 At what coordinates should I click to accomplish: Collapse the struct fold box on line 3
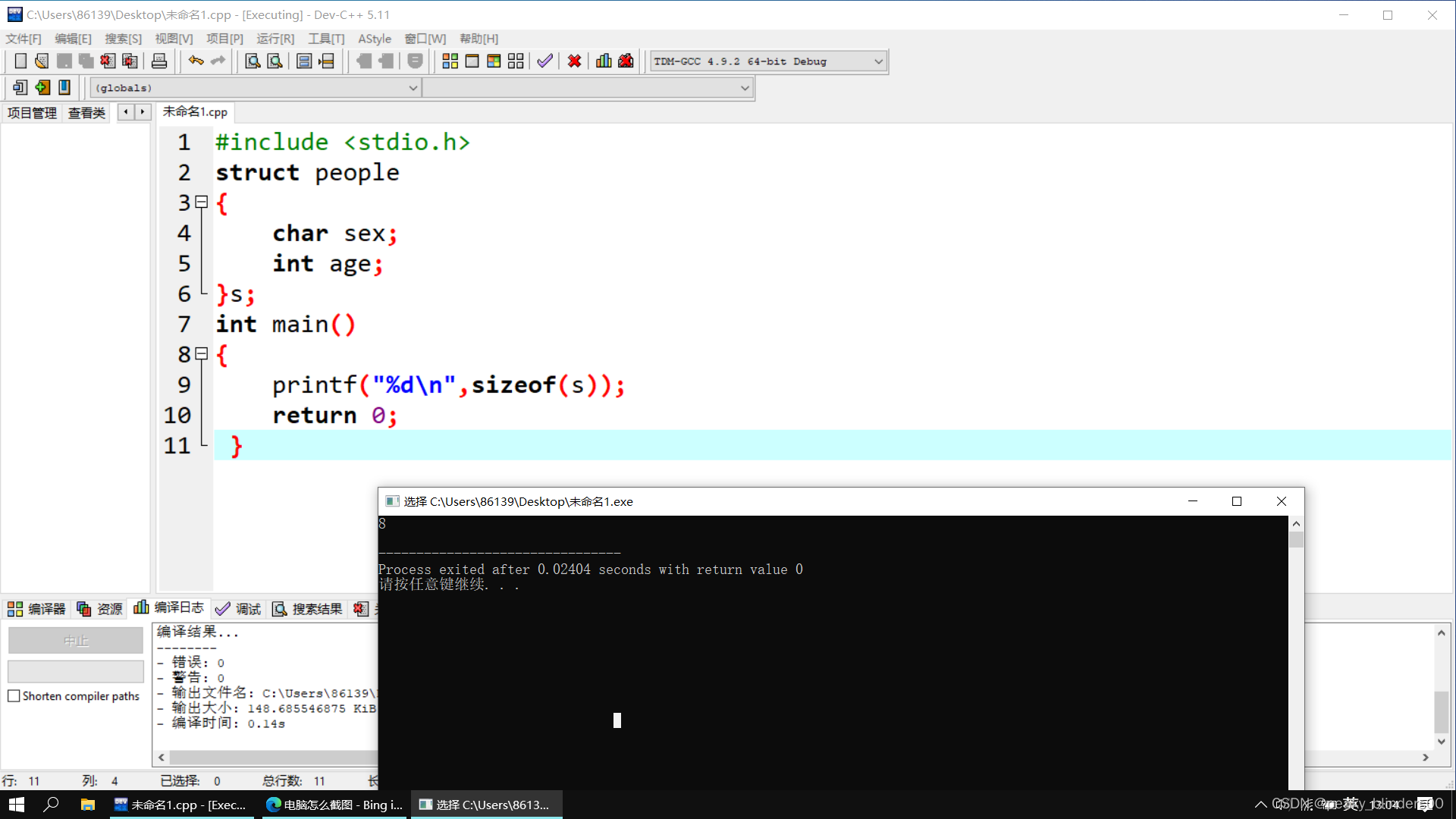click(x=202, y=202)
